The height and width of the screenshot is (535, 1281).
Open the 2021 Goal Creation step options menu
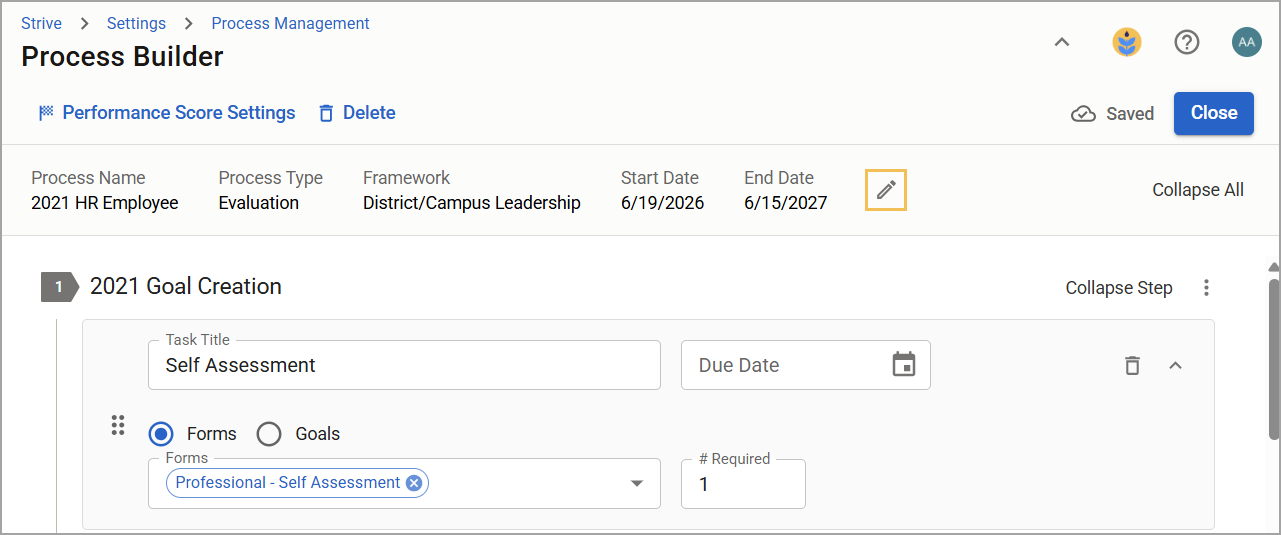point(1206,288)
